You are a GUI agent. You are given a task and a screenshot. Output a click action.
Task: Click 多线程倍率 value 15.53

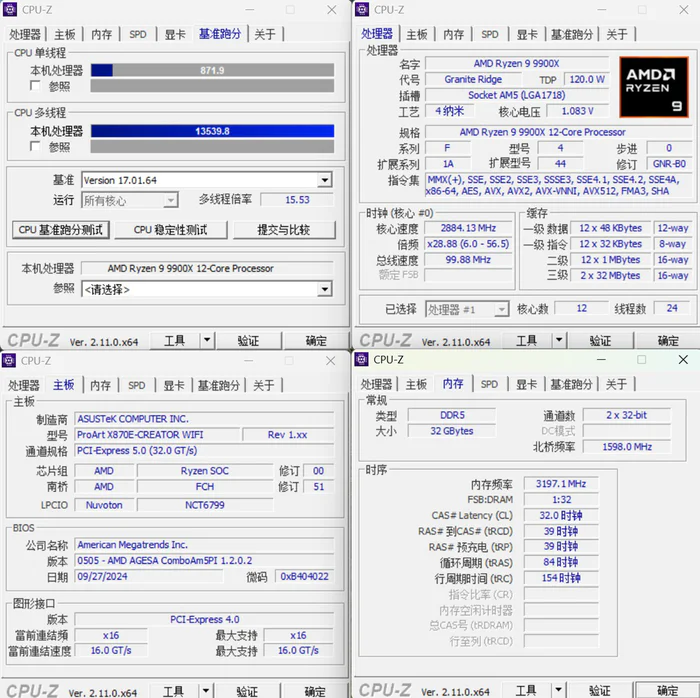point(297,199)
